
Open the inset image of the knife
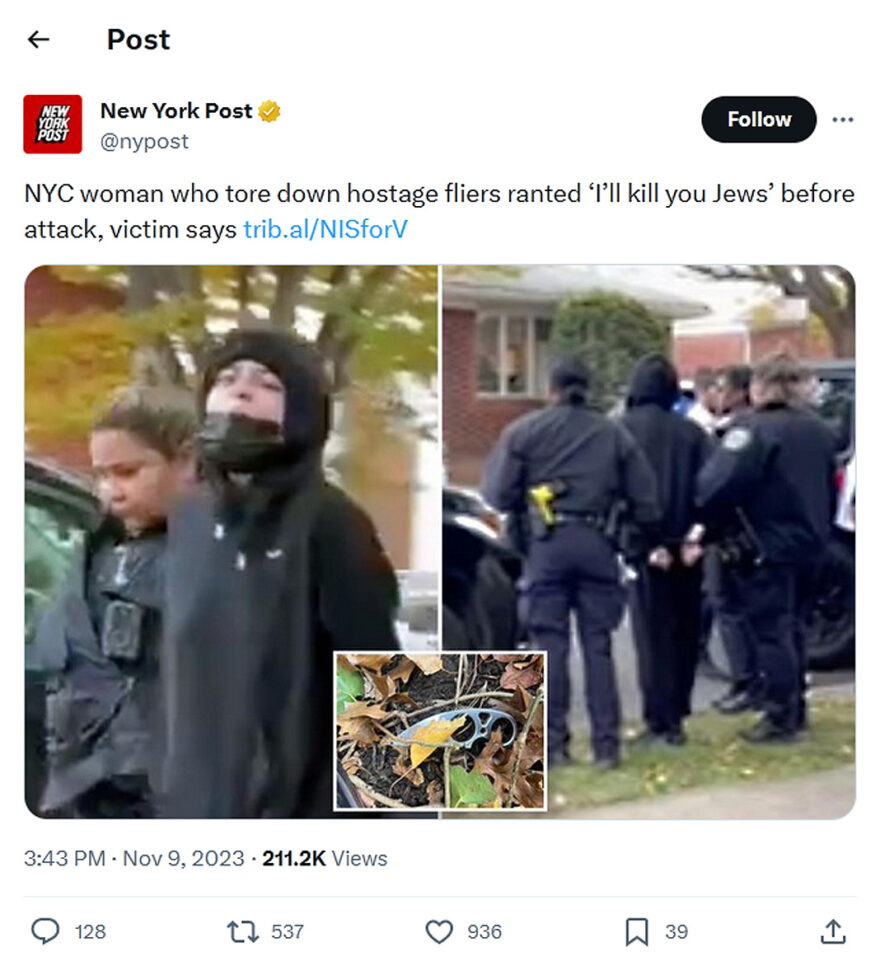tap(440, 731)
